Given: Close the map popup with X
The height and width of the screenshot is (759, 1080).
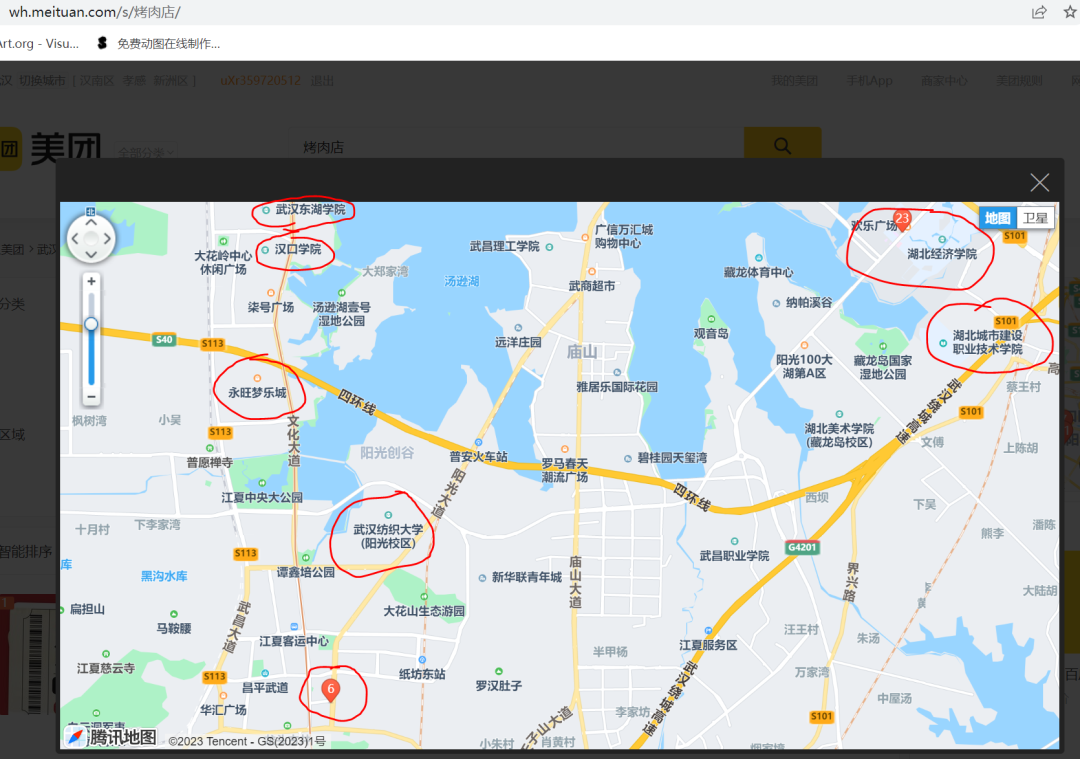Looking at the screenshot, I should (1039, 183).
